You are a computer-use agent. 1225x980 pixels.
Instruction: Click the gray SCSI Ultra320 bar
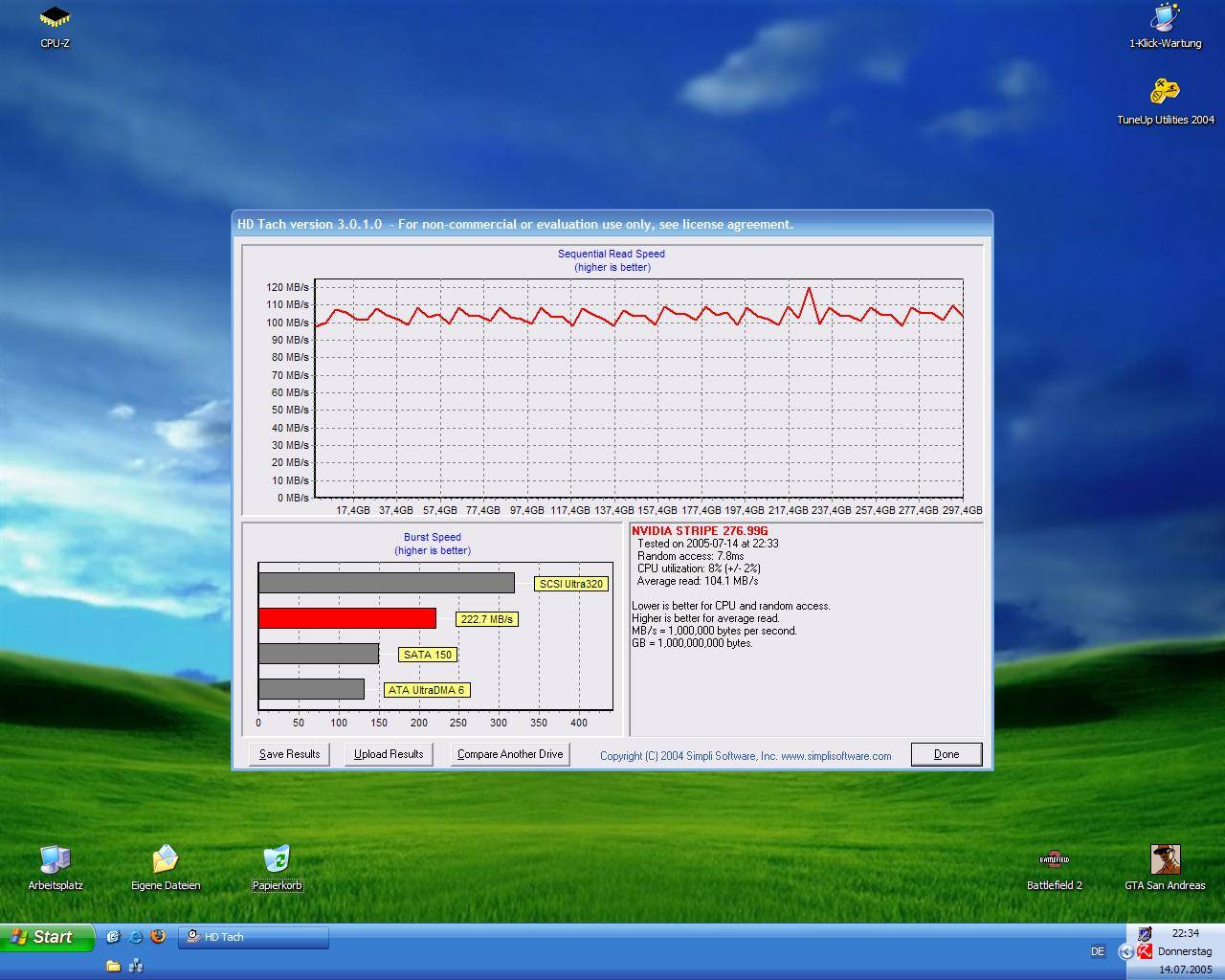point(387,583)
